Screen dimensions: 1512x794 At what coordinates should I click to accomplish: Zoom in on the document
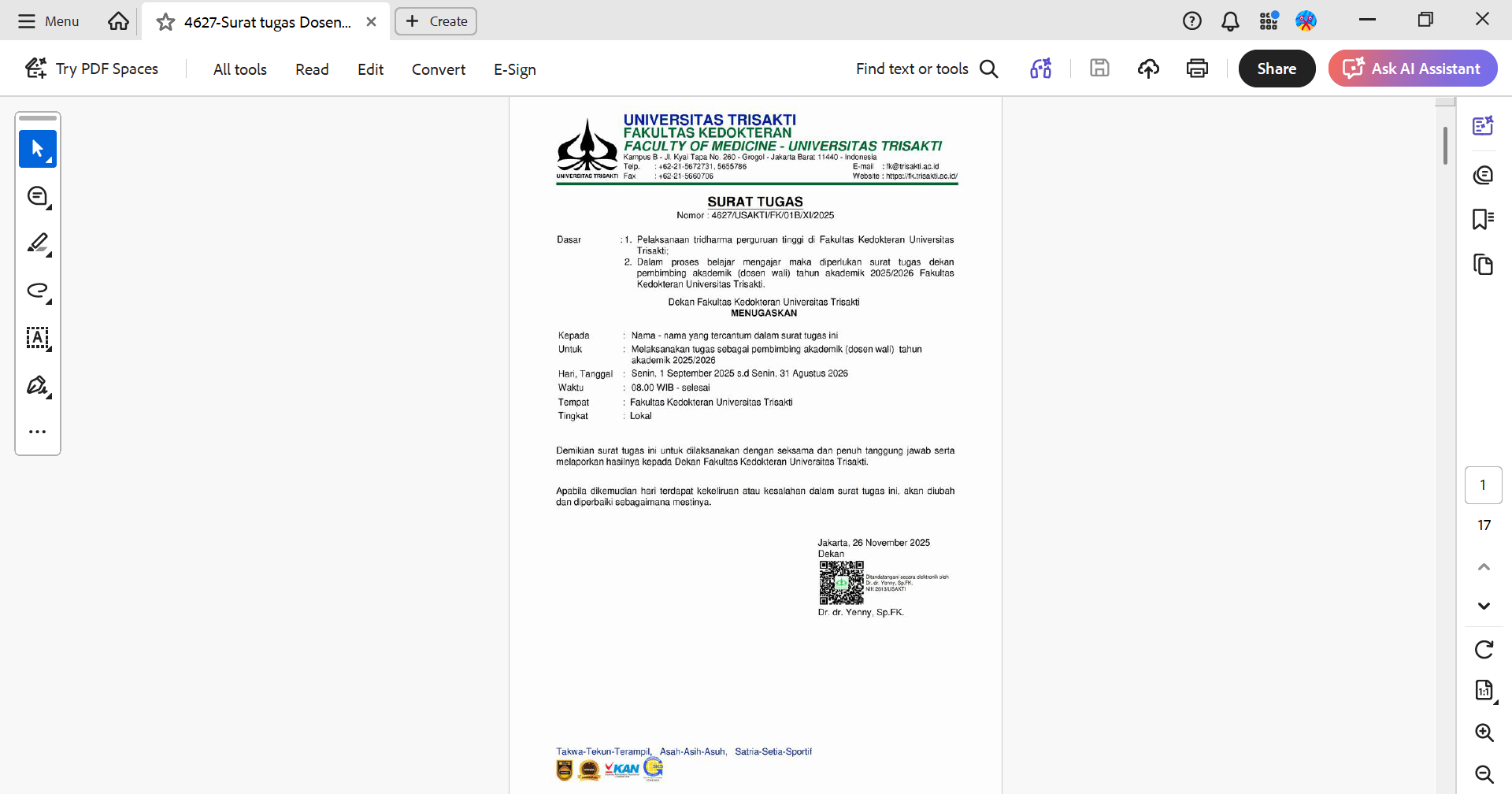1484,733
